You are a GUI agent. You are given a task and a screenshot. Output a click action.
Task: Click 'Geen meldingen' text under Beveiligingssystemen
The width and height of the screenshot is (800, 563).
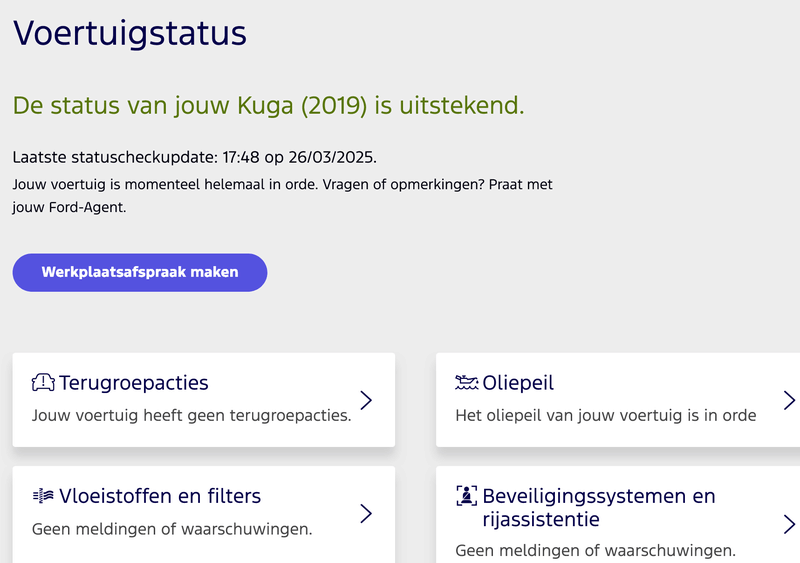point(595,550)
